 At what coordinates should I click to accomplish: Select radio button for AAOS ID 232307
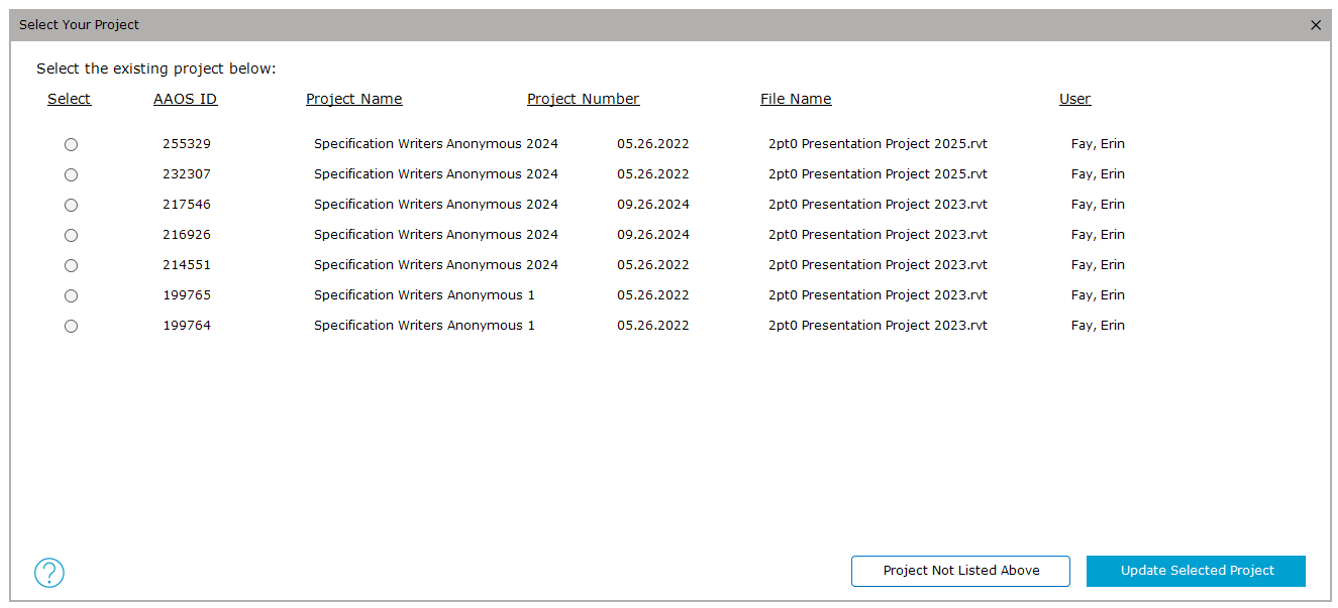click(71, 174)
